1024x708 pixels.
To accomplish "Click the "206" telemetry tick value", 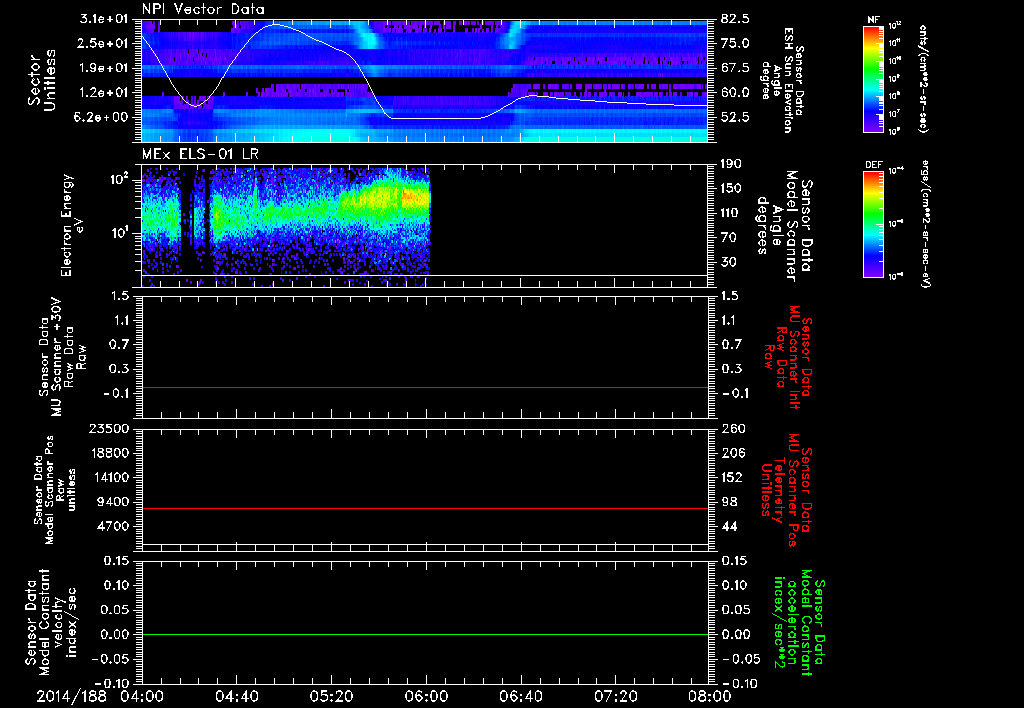I will click(733, 453).
